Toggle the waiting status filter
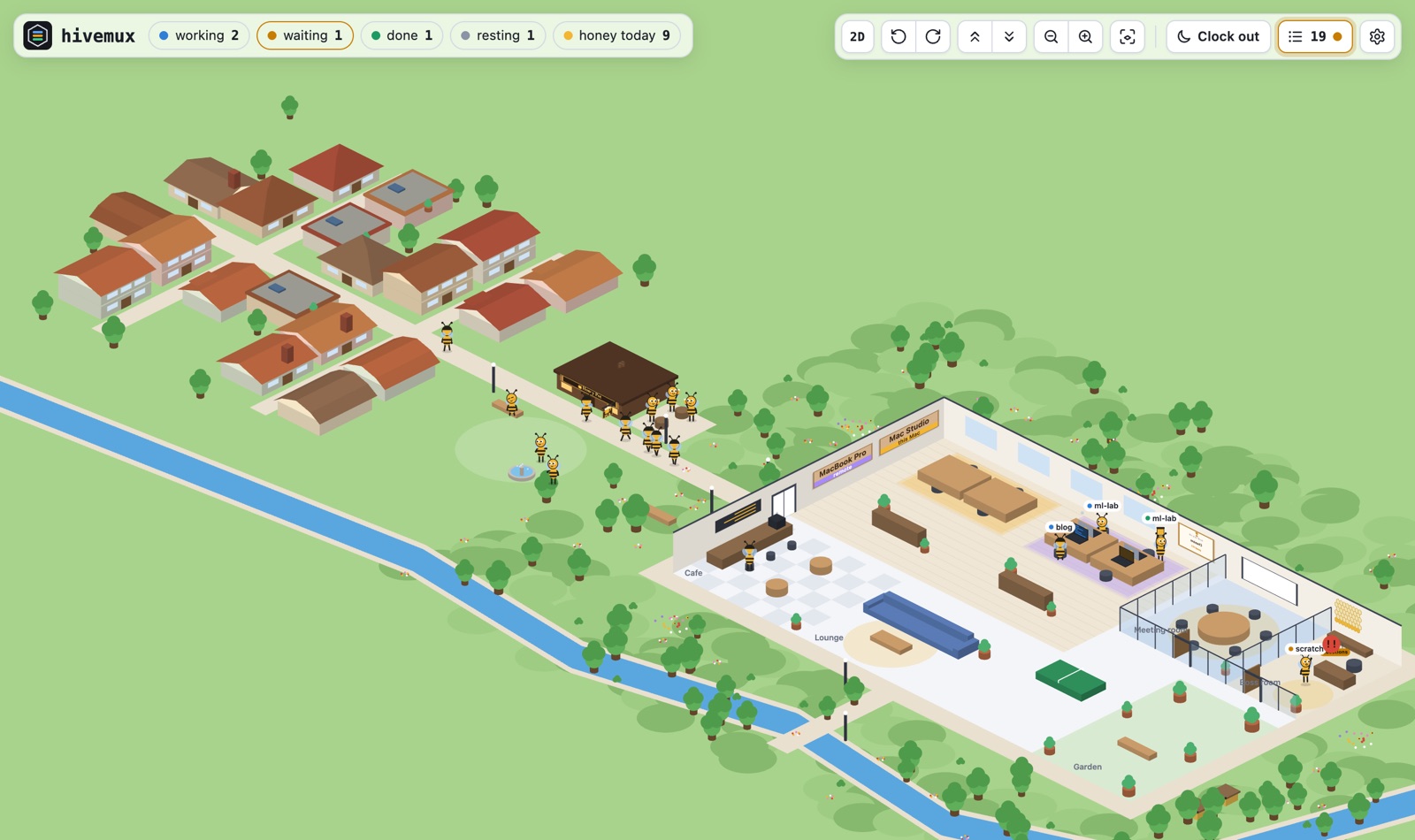The image size is (1415, 840). [x=305, y=35]
